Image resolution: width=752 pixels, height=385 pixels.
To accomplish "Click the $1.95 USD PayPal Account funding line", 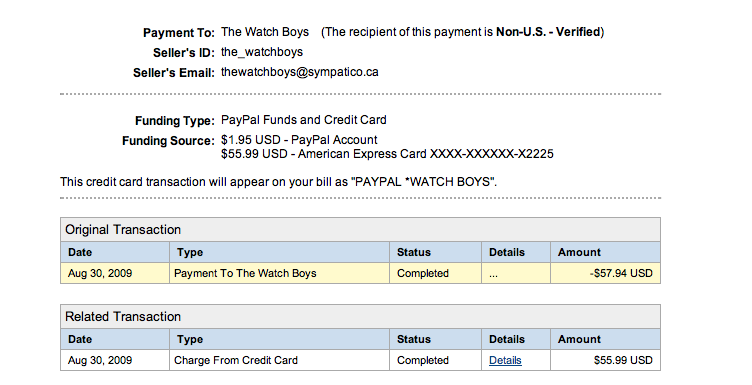I will [x=299, y=140].
